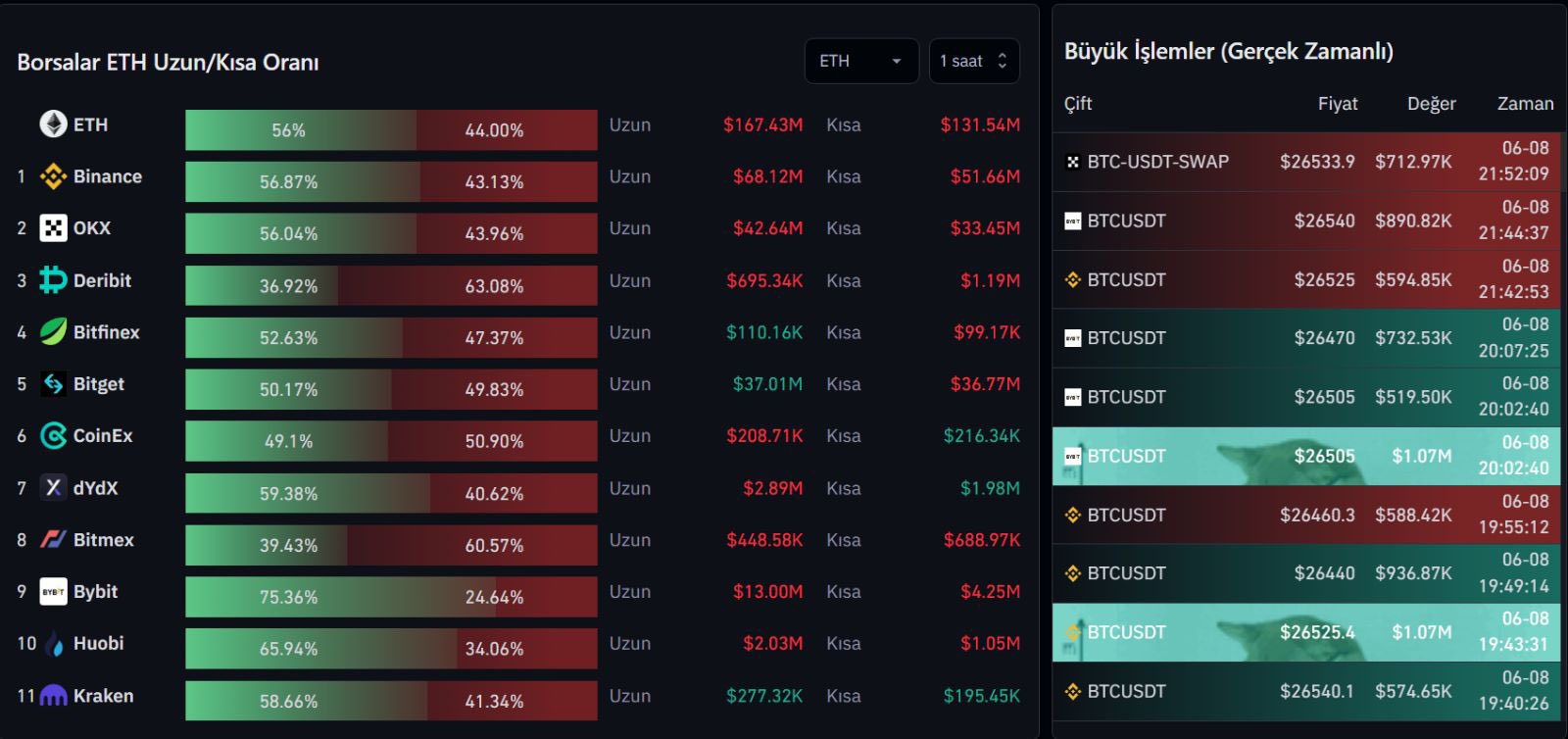
Task: Click Bybit icon on $519.50K trade row
Action: [1073, 397]
